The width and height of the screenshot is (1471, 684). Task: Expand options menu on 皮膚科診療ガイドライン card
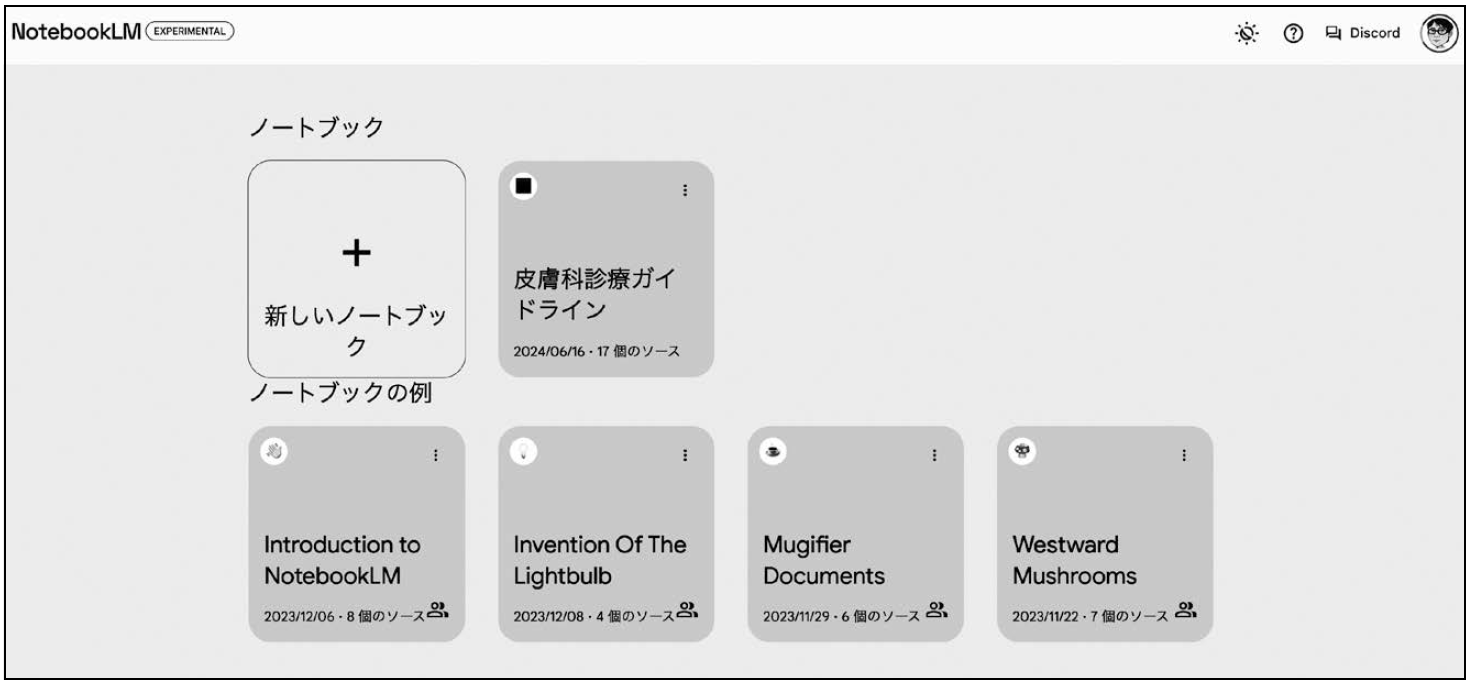pos(685,190)
